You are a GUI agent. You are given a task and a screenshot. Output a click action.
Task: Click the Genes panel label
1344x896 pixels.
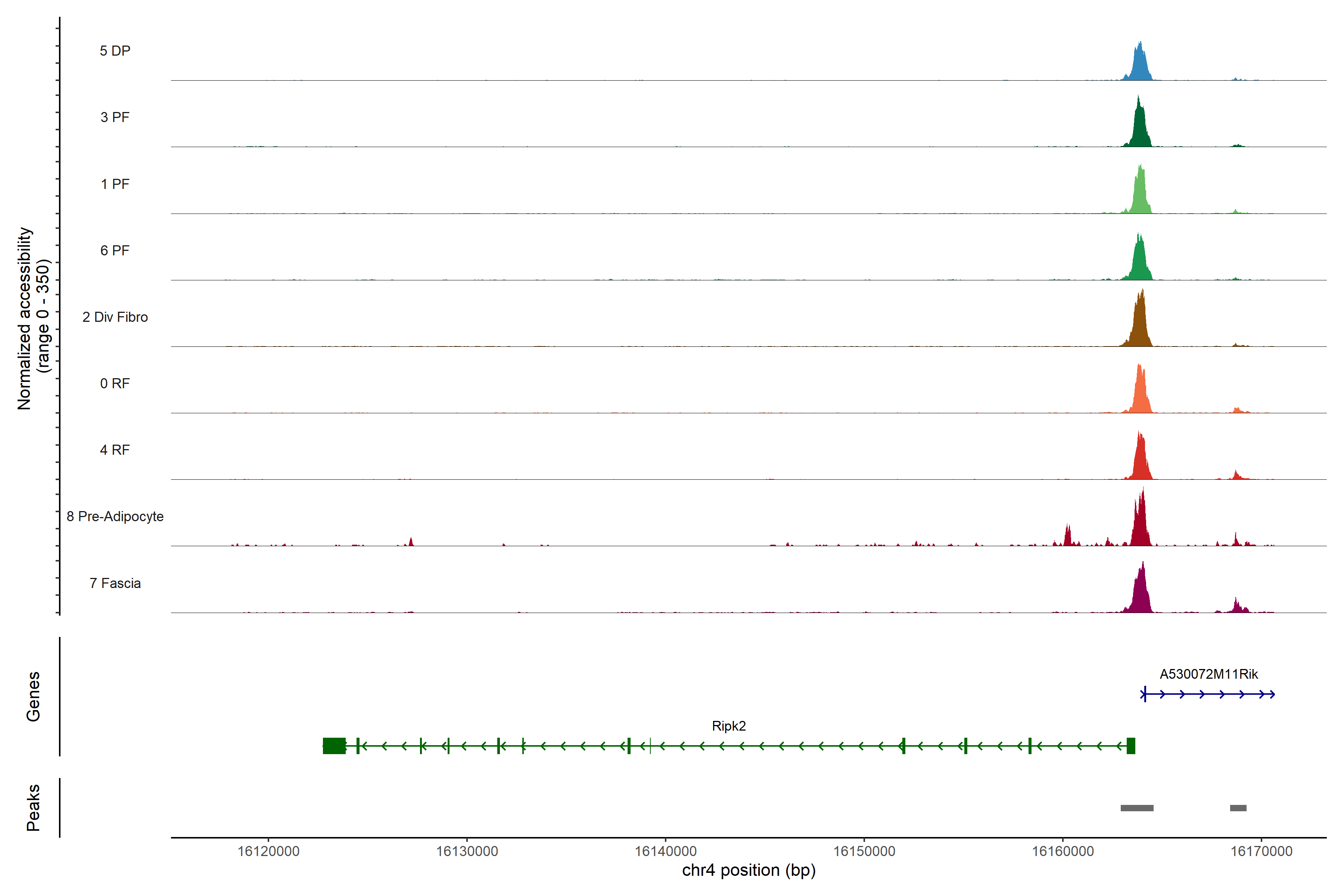[x=33, y=696]
